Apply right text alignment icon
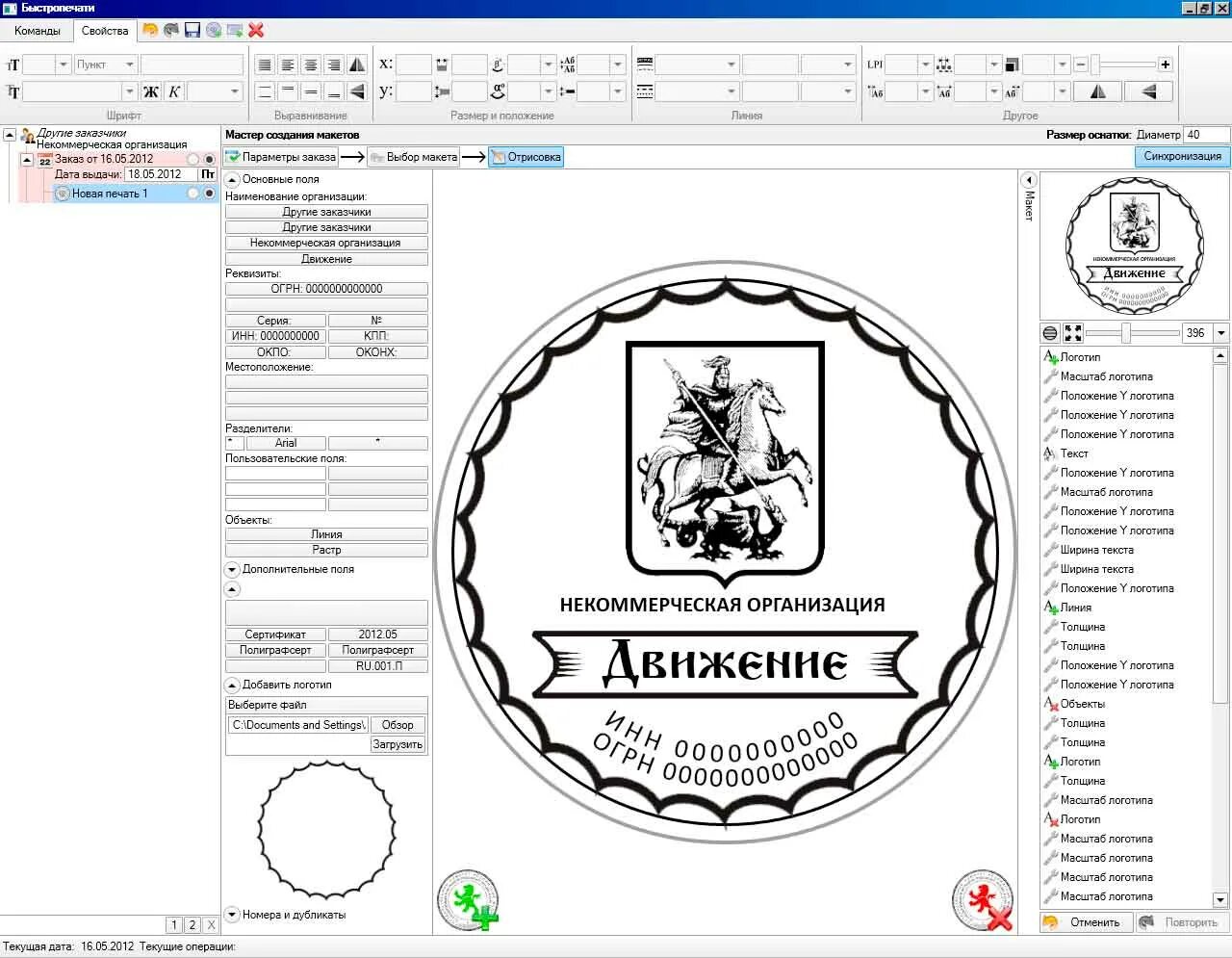1232x958 pixels. [334, 65]
